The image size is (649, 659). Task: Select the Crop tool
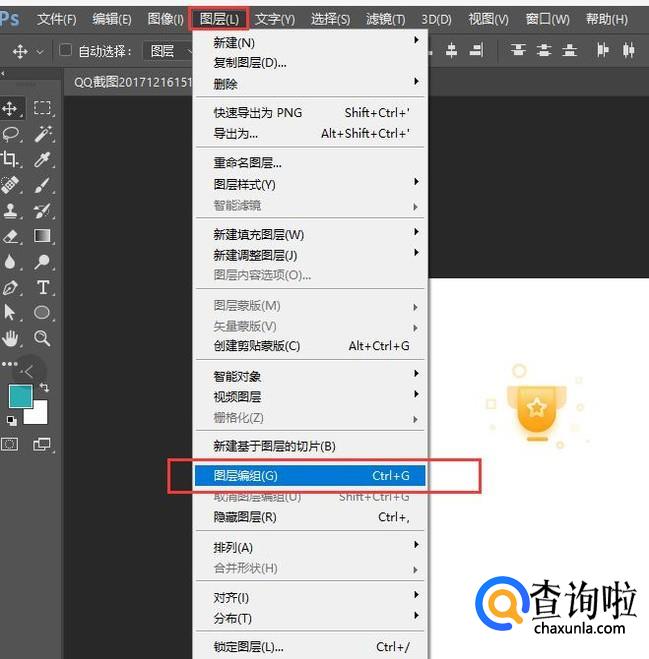[x=11, y=160]
